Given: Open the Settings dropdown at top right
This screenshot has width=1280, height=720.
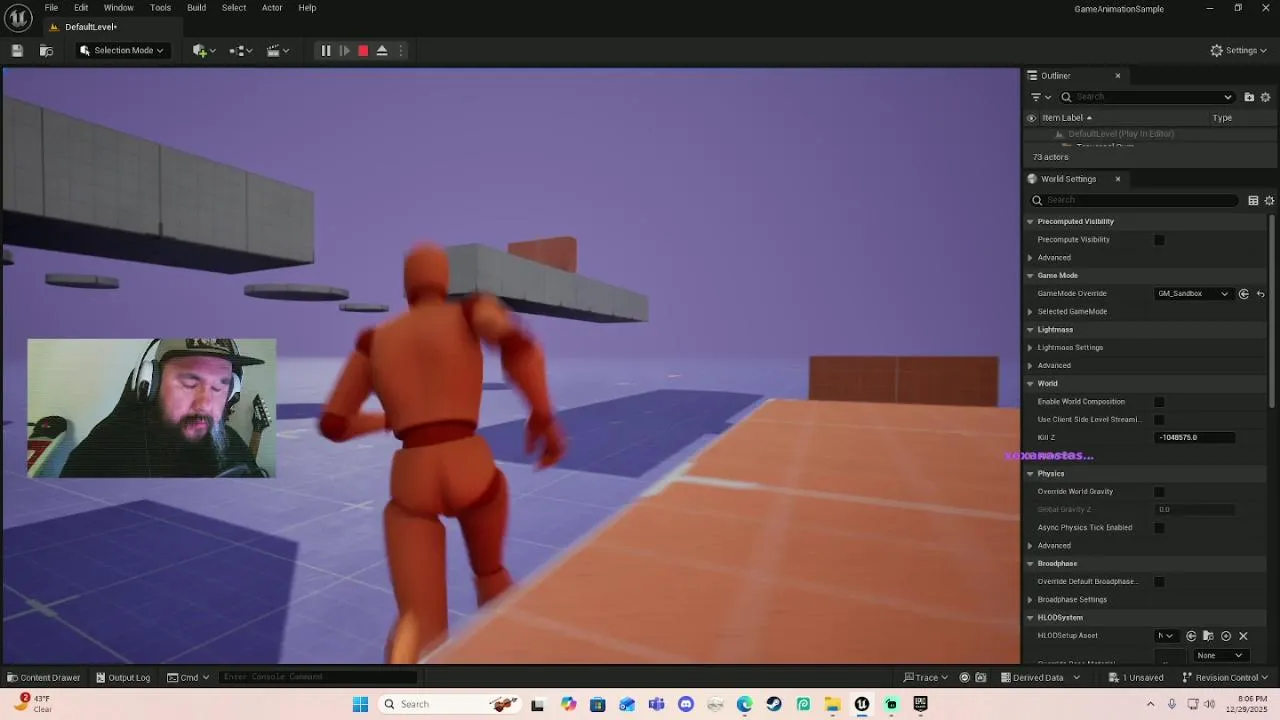Looking at the screenshot, I should click(1238, 50).
